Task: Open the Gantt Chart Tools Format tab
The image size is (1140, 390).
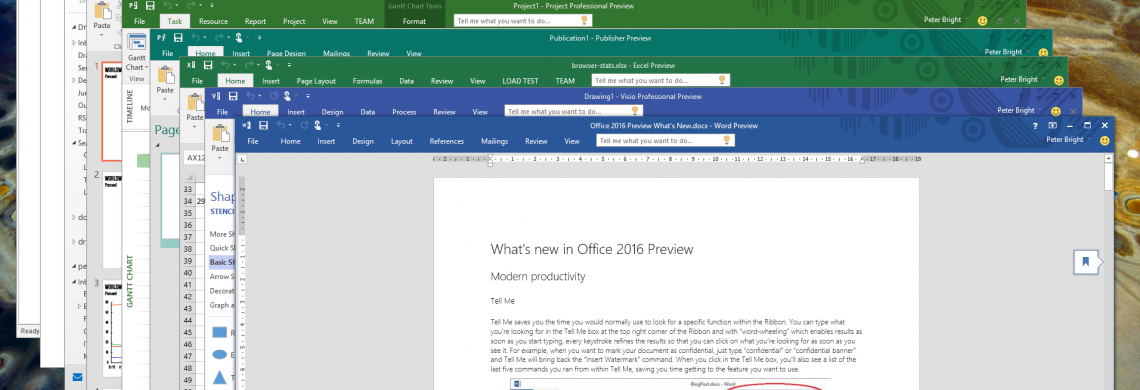Action: point(414,21)
